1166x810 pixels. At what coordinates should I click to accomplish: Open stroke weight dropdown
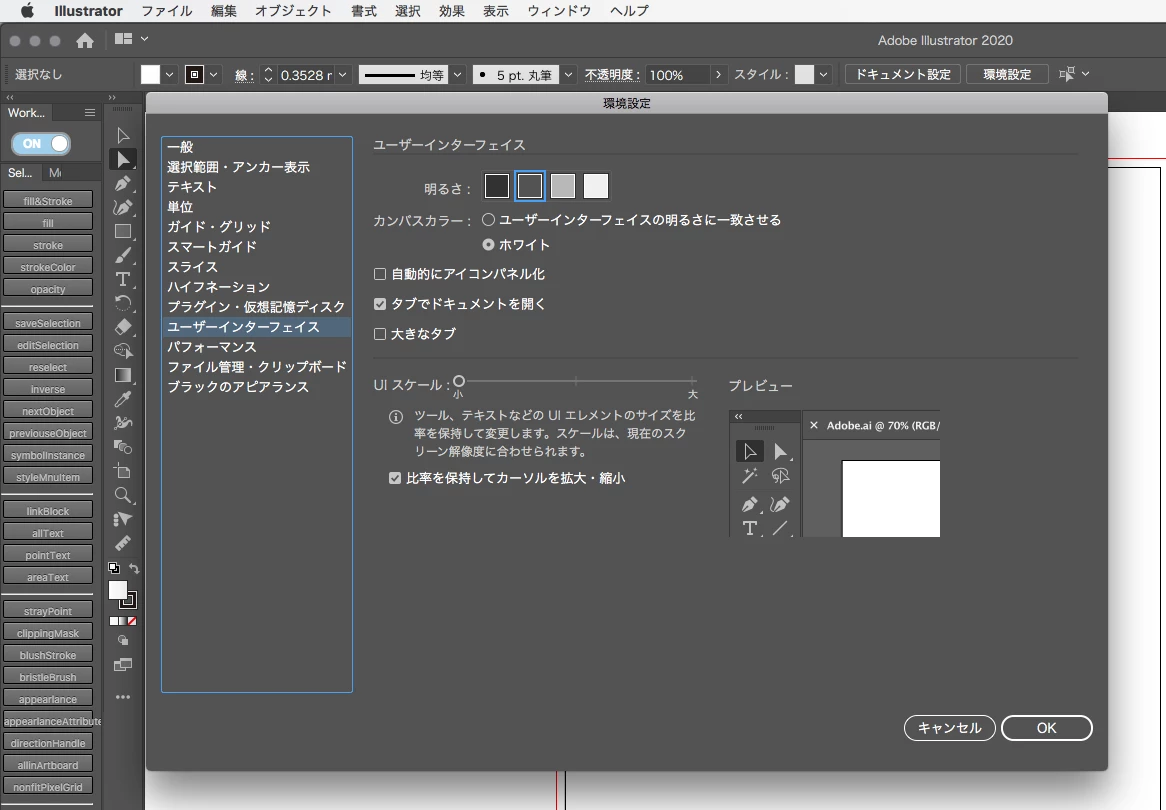pos(343,74)
